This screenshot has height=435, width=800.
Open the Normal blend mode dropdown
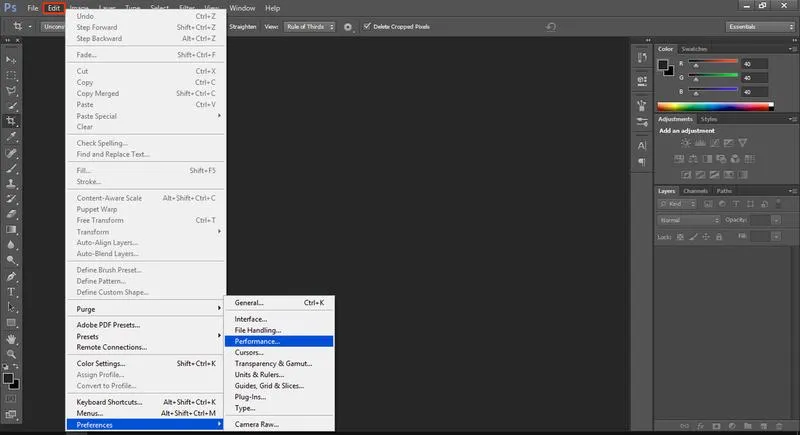tap(689, 220)
